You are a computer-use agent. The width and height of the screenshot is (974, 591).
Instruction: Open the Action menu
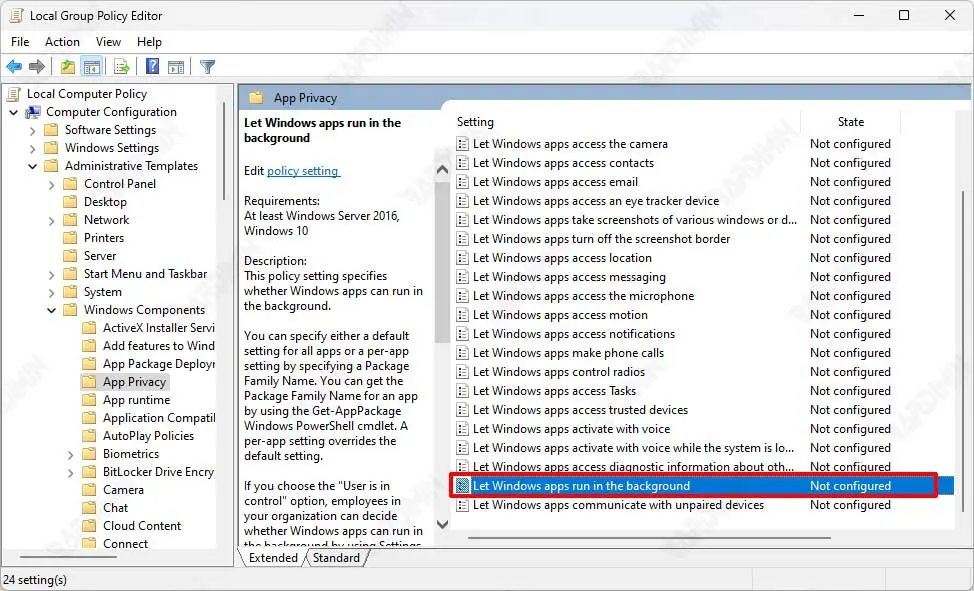[x=62, y=42]
